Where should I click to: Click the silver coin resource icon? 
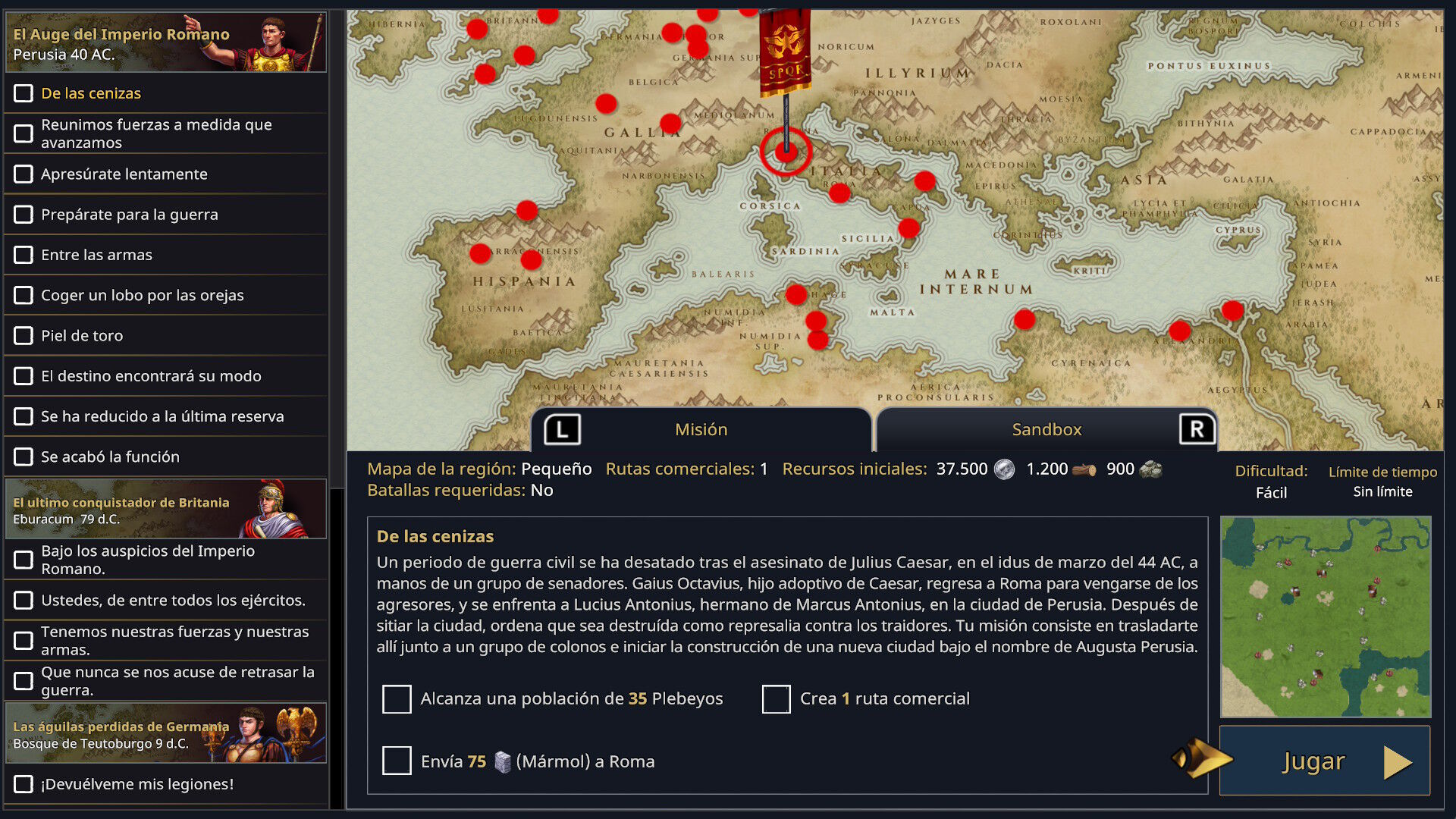click(x=1004, y=469)
